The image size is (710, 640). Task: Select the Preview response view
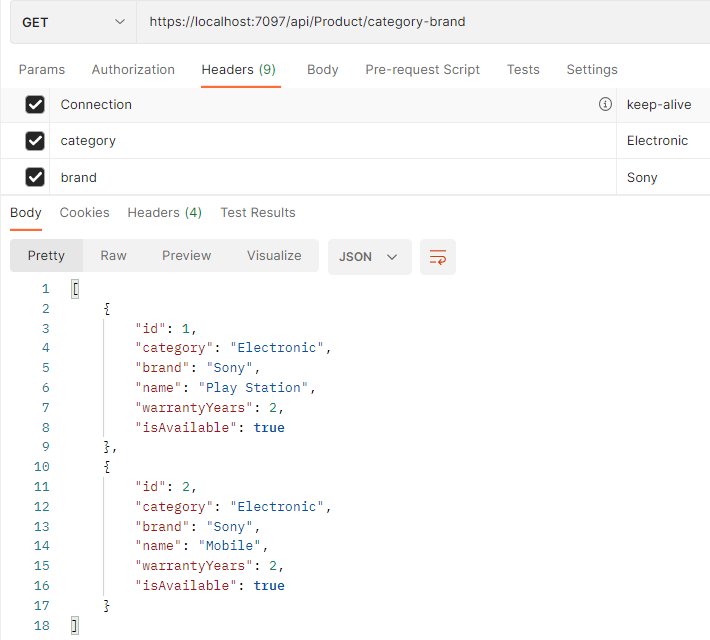[x=186, y=256]
